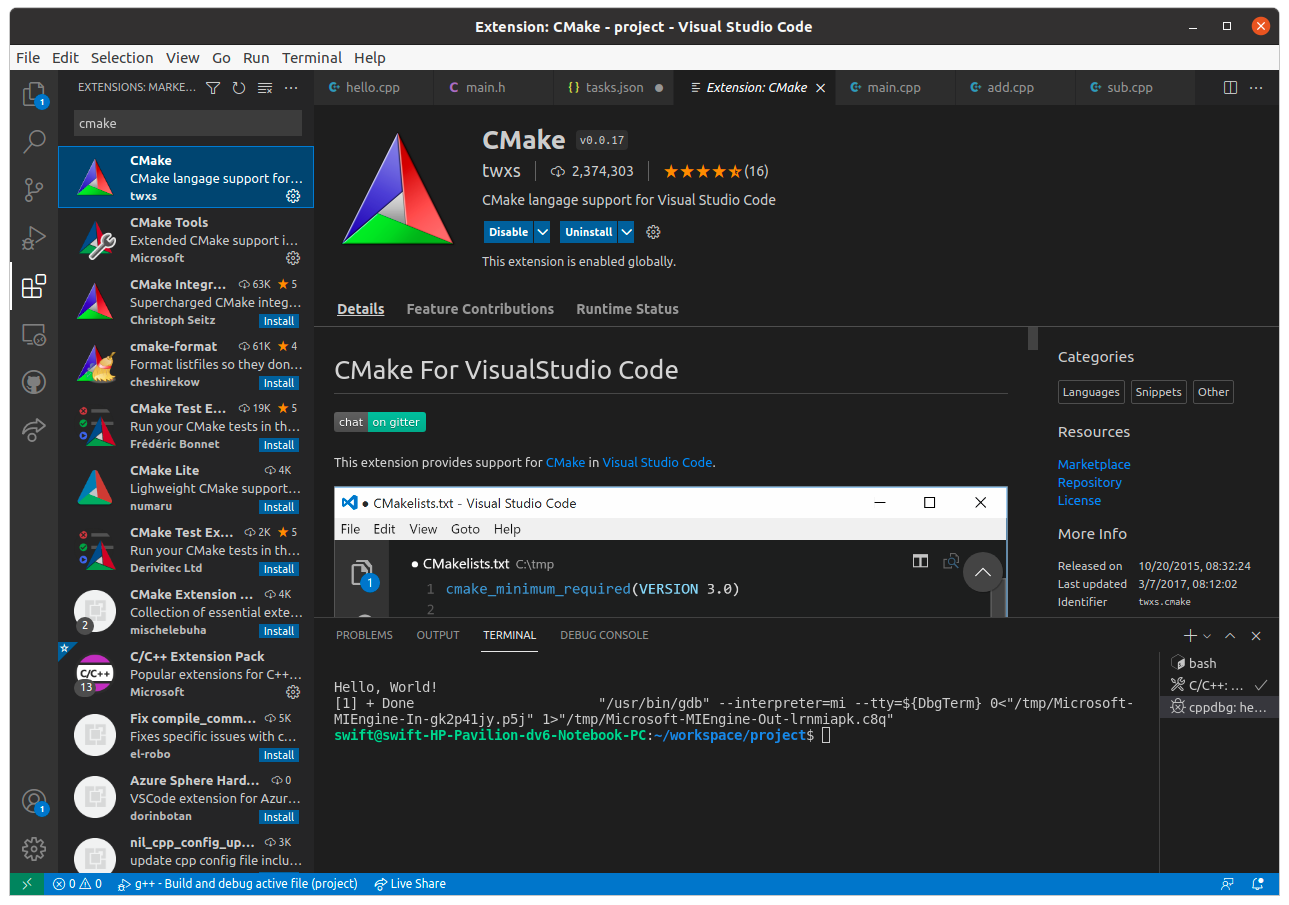The width and height of the screenshot is (1289, 905).
Task: Select the bash terminal entry
Action: pos(1219,663)
